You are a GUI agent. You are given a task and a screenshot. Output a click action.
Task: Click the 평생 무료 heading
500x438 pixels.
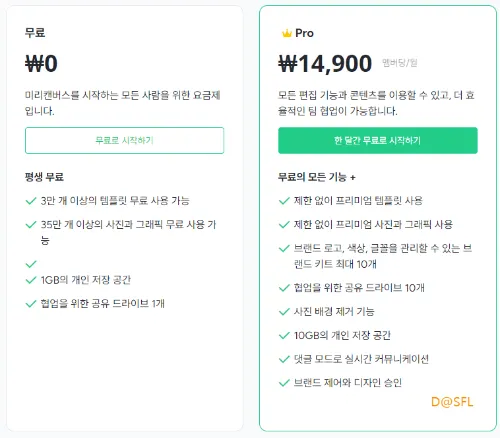[44, 177]
